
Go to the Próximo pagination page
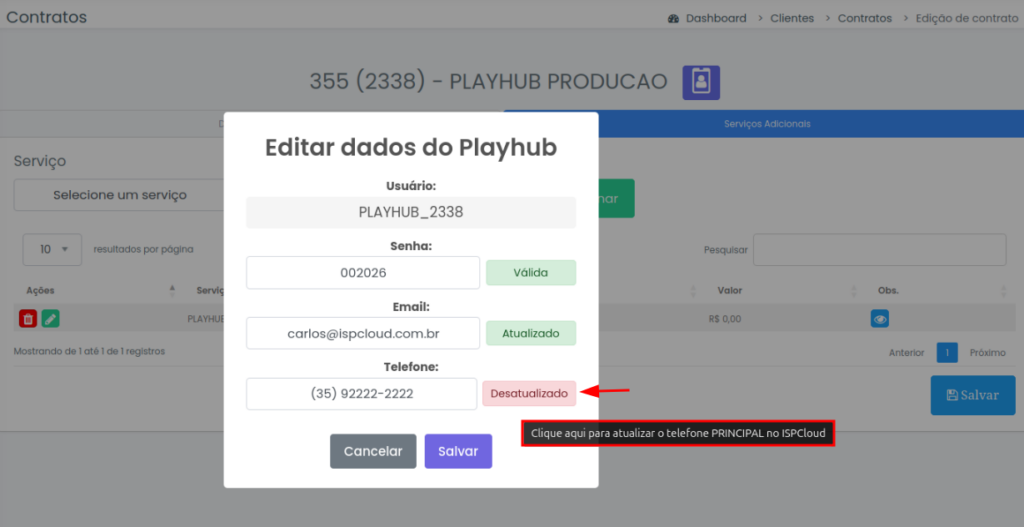[987, 353]
